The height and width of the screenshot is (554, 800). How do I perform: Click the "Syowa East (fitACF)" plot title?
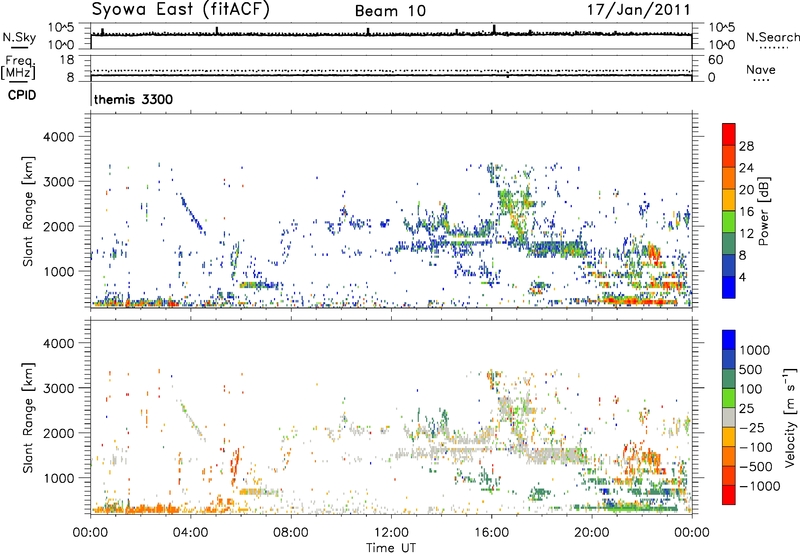coord(180,9)
